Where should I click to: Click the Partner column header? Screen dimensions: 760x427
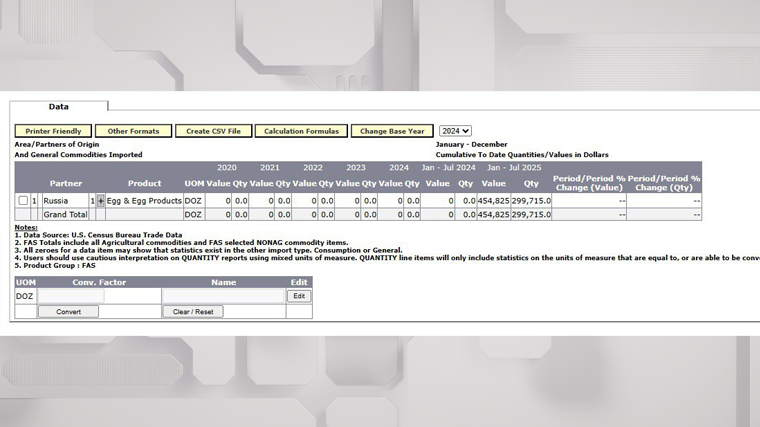[66, 183]
